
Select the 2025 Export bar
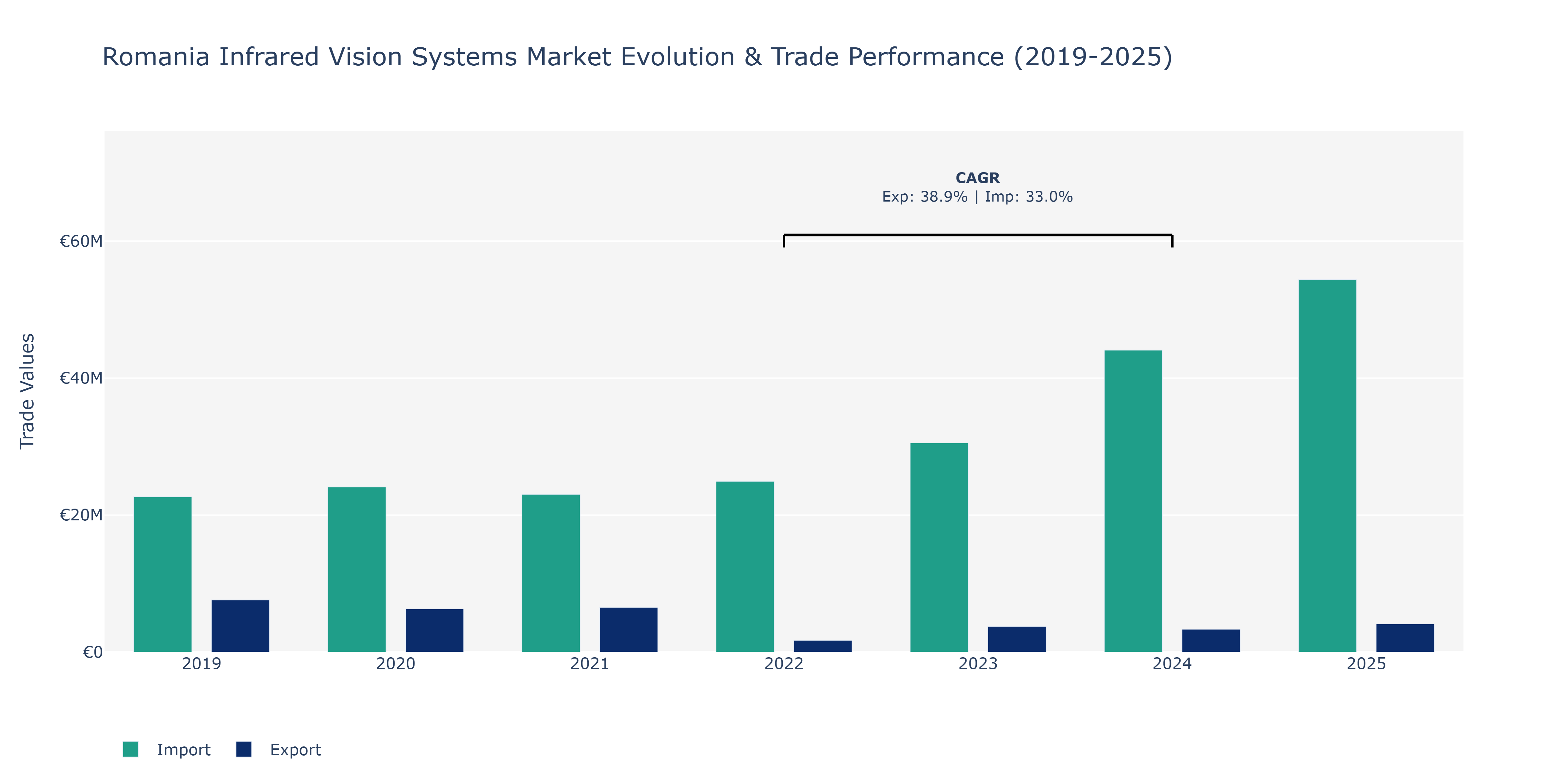(x=1405, y=638)
